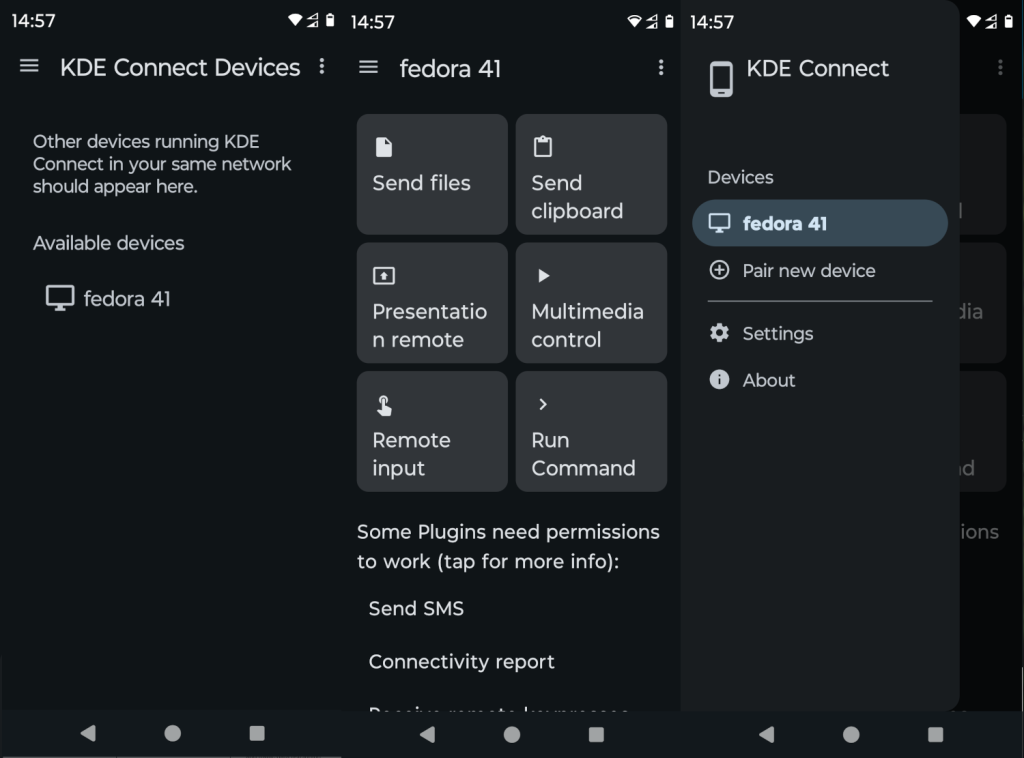Open hamburger menu on fedora 41 screen

369,67
